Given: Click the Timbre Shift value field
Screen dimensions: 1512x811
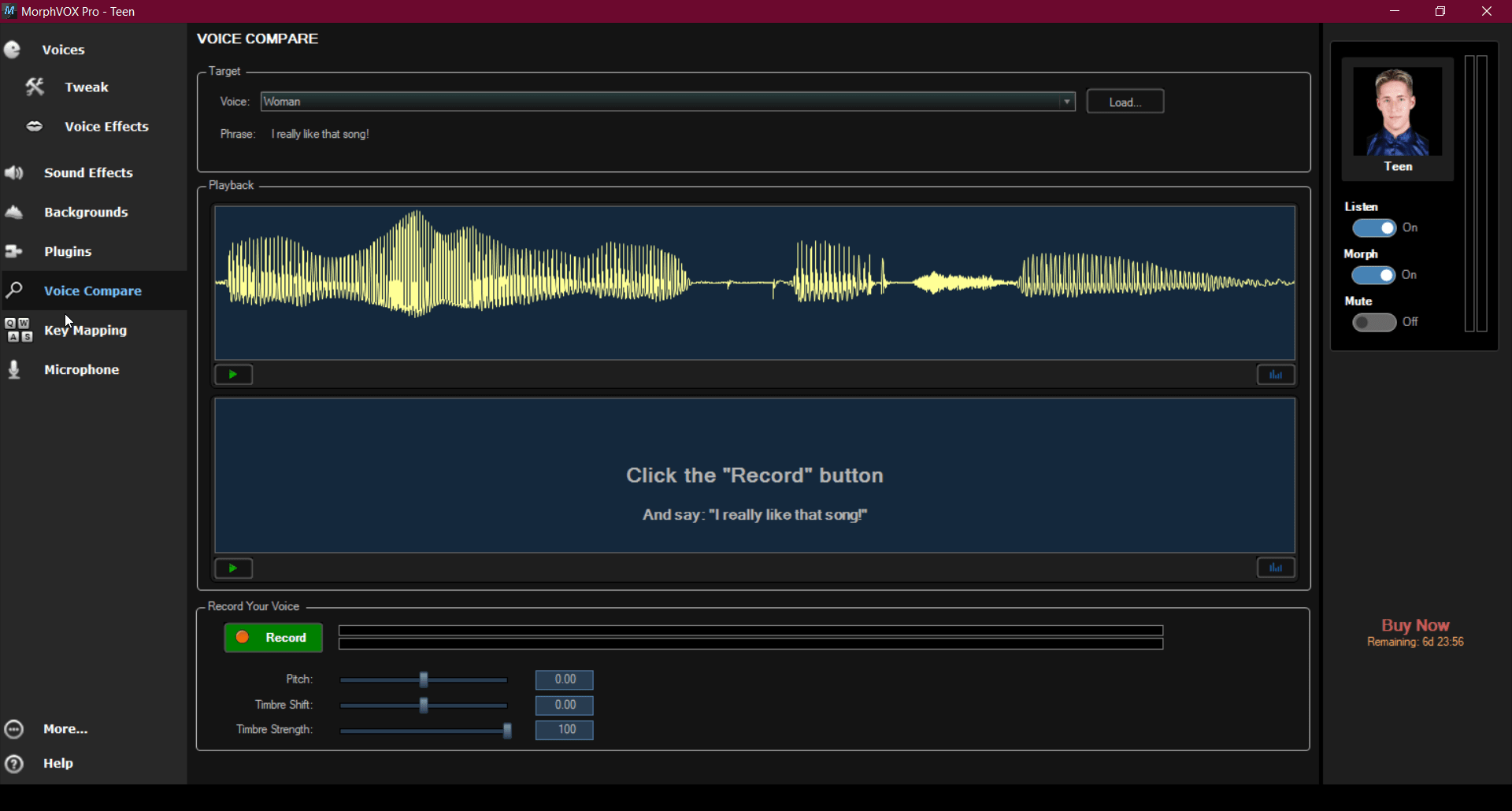Looking at the screenshot, I should coord(565,705).
